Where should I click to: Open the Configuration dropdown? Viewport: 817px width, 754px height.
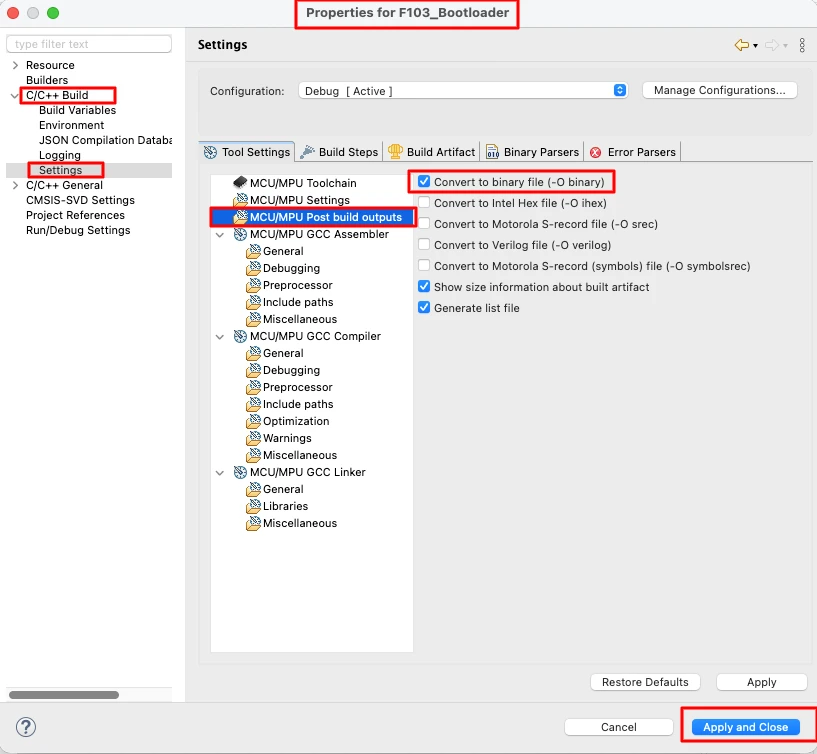463,91
